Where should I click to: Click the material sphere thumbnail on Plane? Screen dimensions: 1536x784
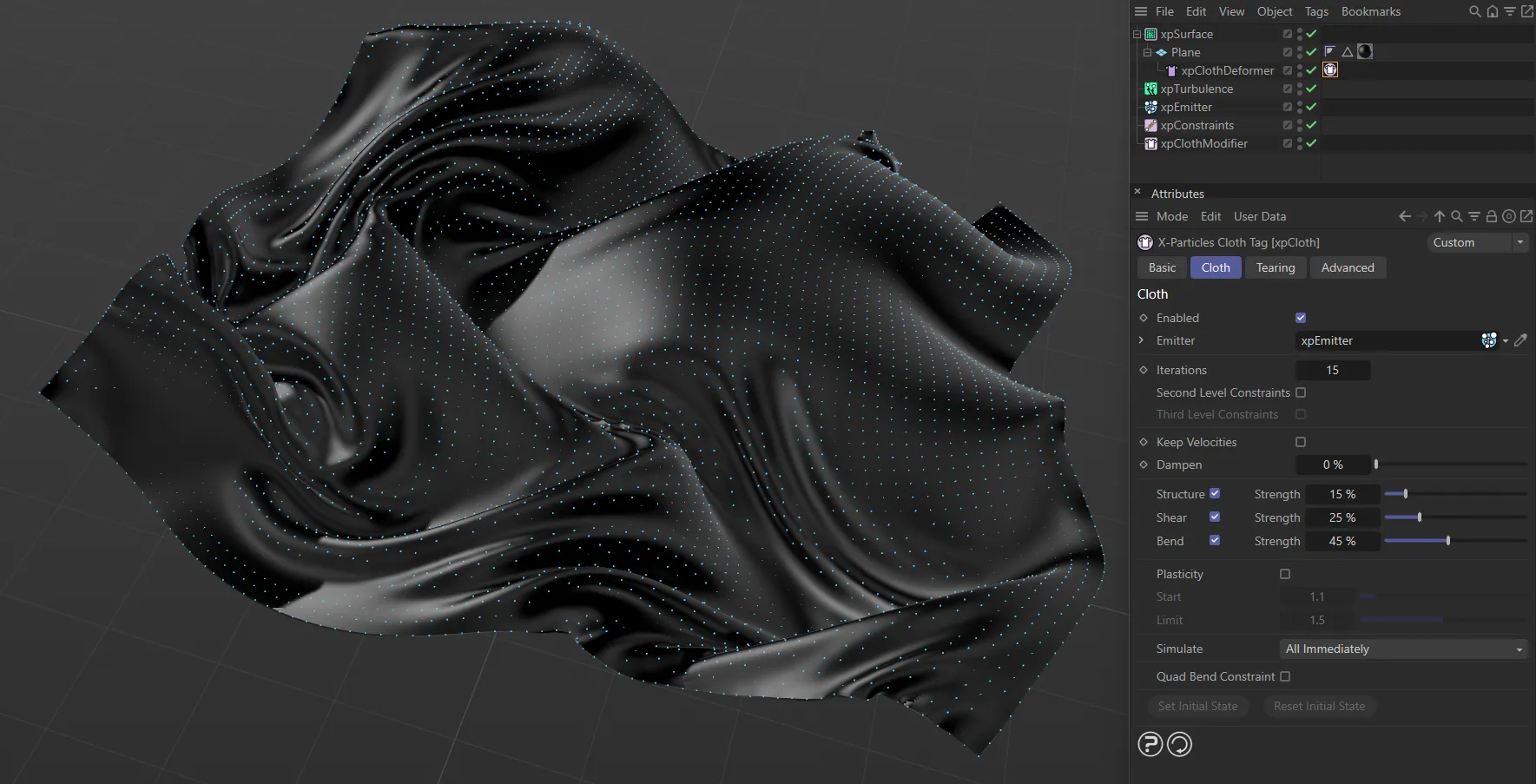[x=1364, y=51]
